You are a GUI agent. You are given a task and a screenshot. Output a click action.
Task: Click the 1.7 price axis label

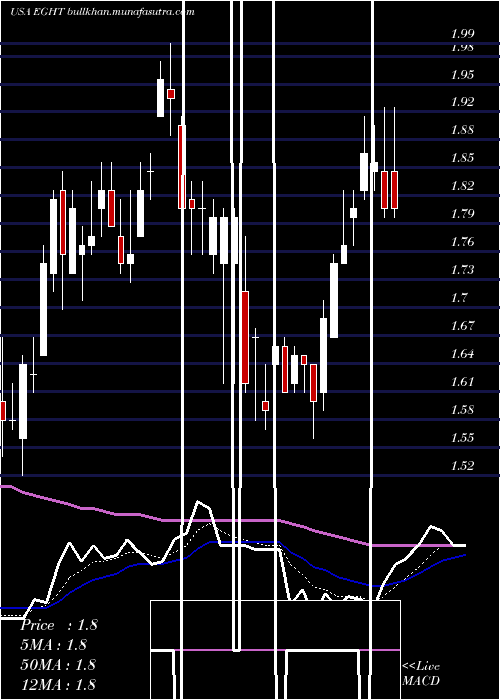tap(459, 297)
